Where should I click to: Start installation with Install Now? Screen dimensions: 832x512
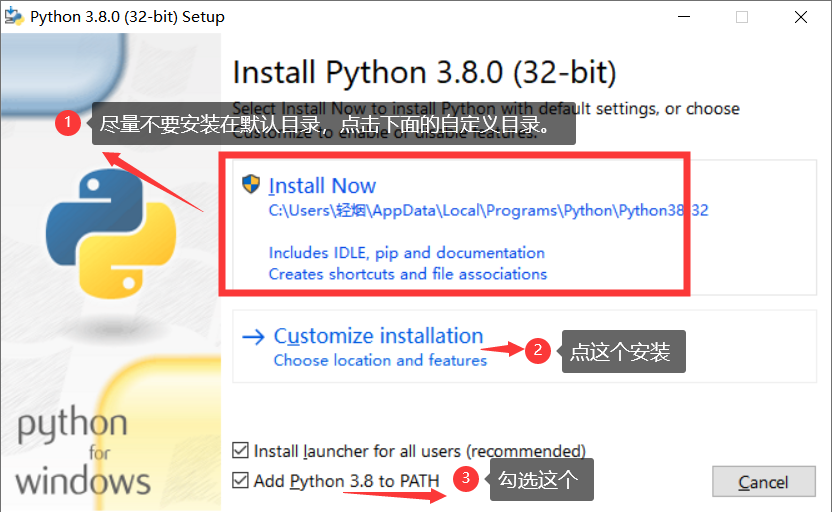[322, 186]
